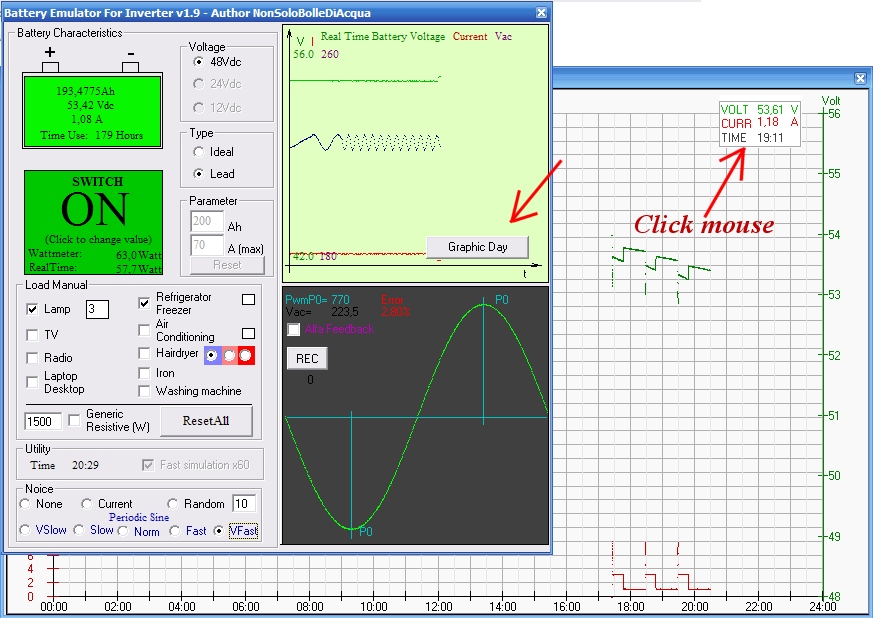Click the Generic Resistive wattage field
This screenshot has height=618, width=873.
43,421
